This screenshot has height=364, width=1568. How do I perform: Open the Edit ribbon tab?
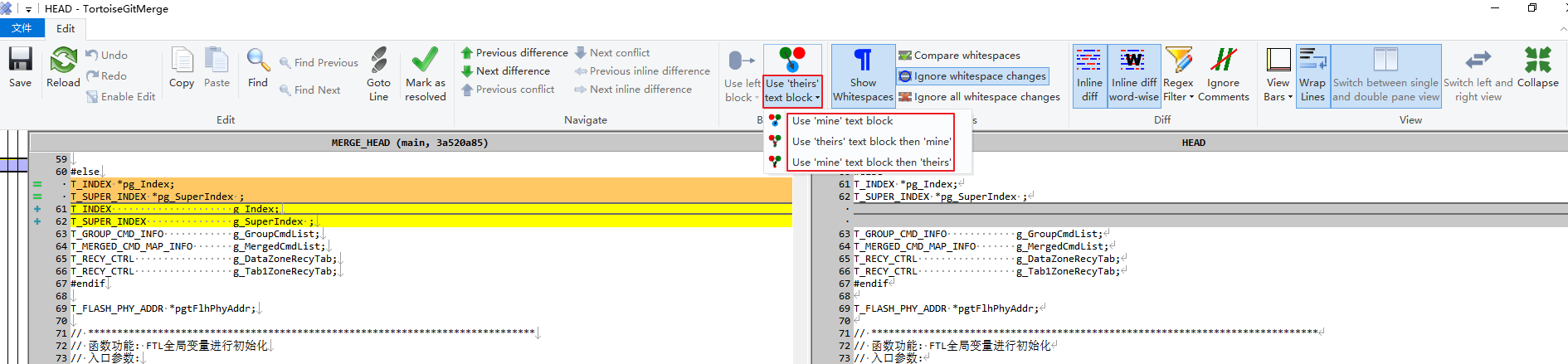pyautogui.click(x=66, y=28)
